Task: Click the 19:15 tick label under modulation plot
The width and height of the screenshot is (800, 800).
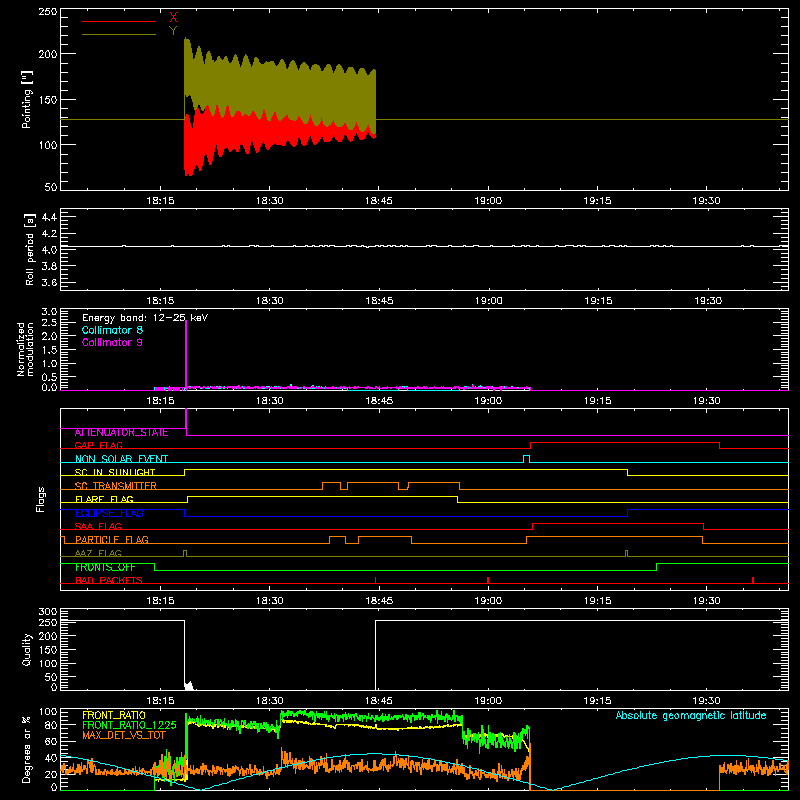Action: click(x=597, y=401)
